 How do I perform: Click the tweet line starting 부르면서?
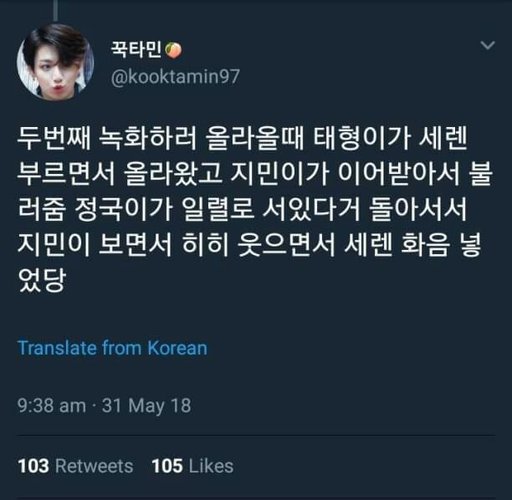[255, 174]
